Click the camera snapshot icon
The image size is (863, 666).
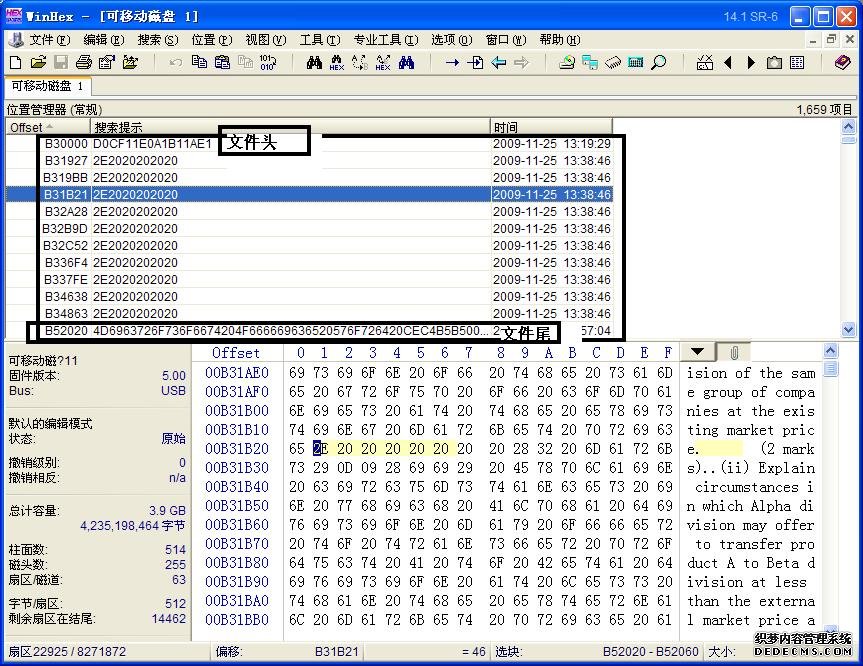[x=774, y=62]
